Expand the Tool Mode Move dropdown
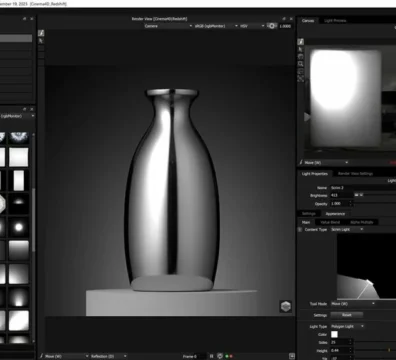Screen dimensions: 396x360 pyautogui.click(x=353, y=304)
